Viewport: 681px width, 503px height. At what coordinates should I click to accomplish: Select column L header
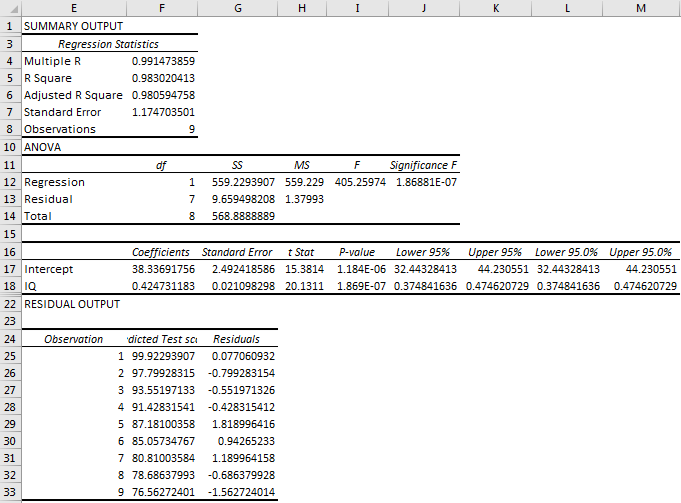pos(567,8)
